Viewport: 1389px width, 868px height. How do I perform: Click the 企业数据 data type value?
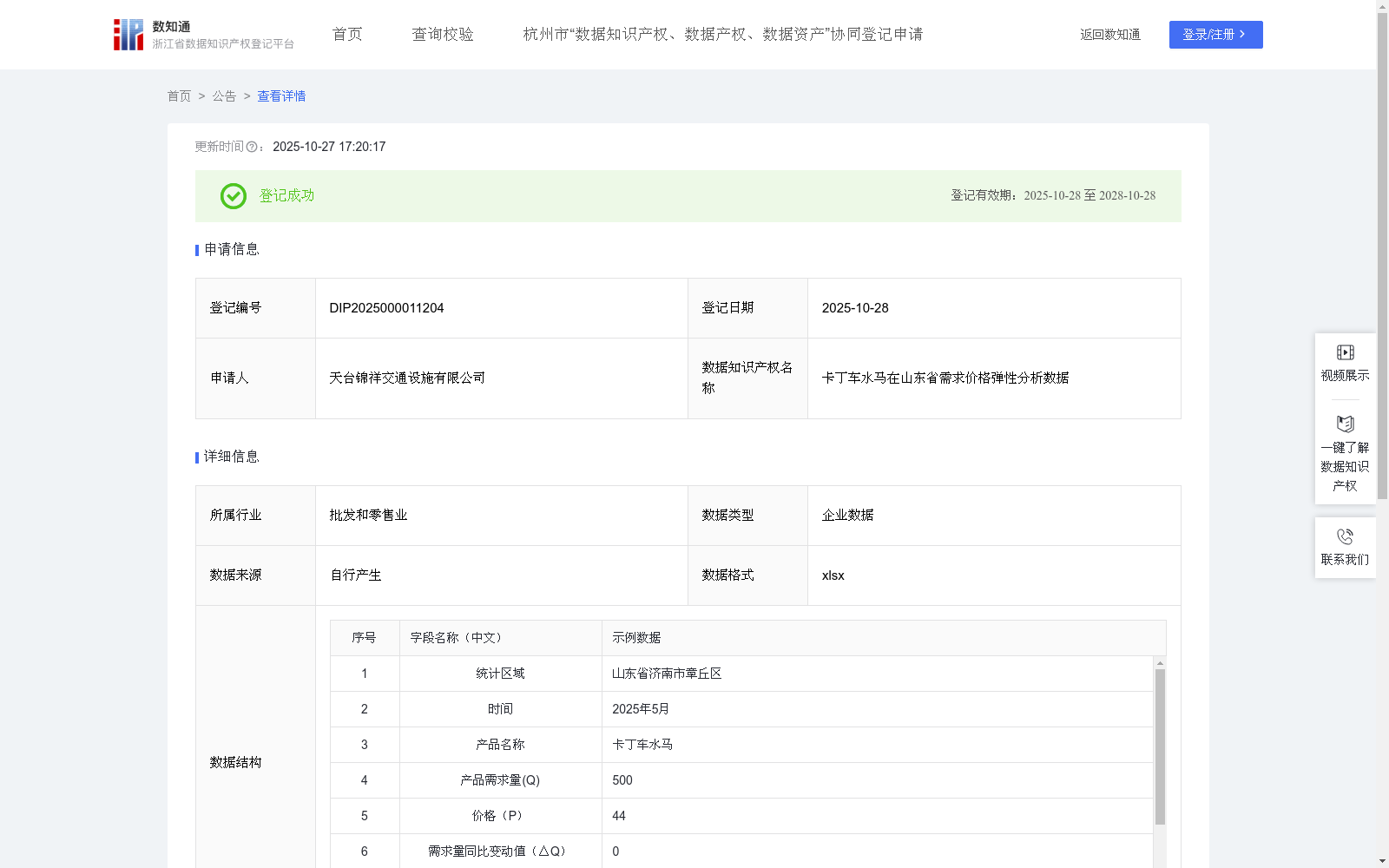tap(847, 516)
